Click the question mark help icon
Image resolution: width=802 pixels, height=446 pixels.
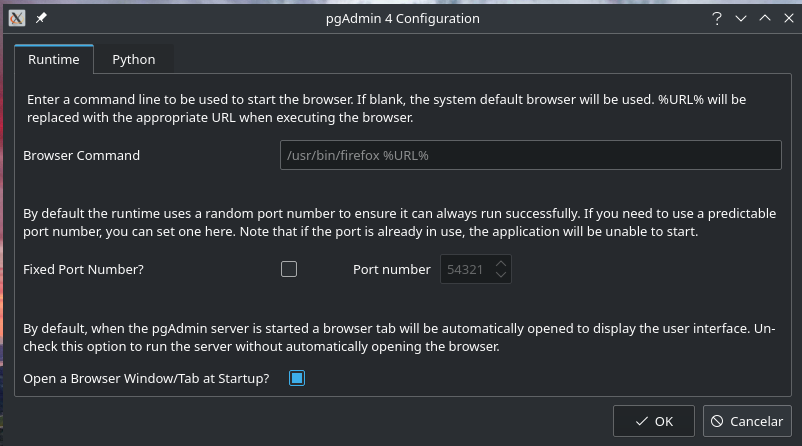717,18
